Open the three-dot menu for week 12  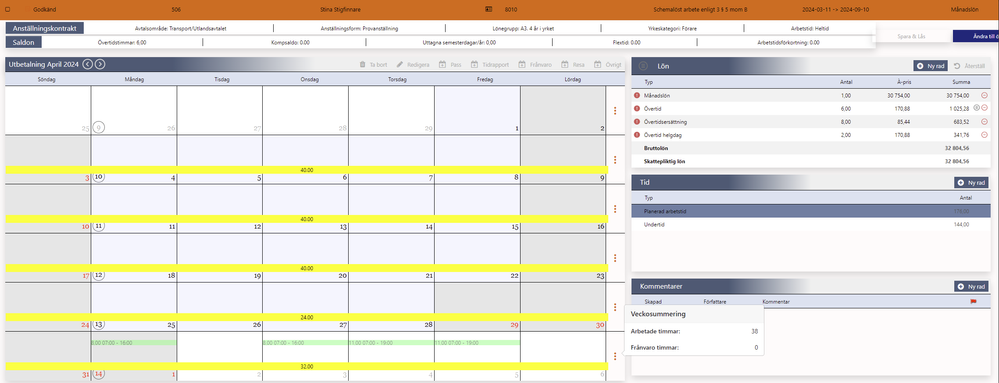tap(615, 258)
